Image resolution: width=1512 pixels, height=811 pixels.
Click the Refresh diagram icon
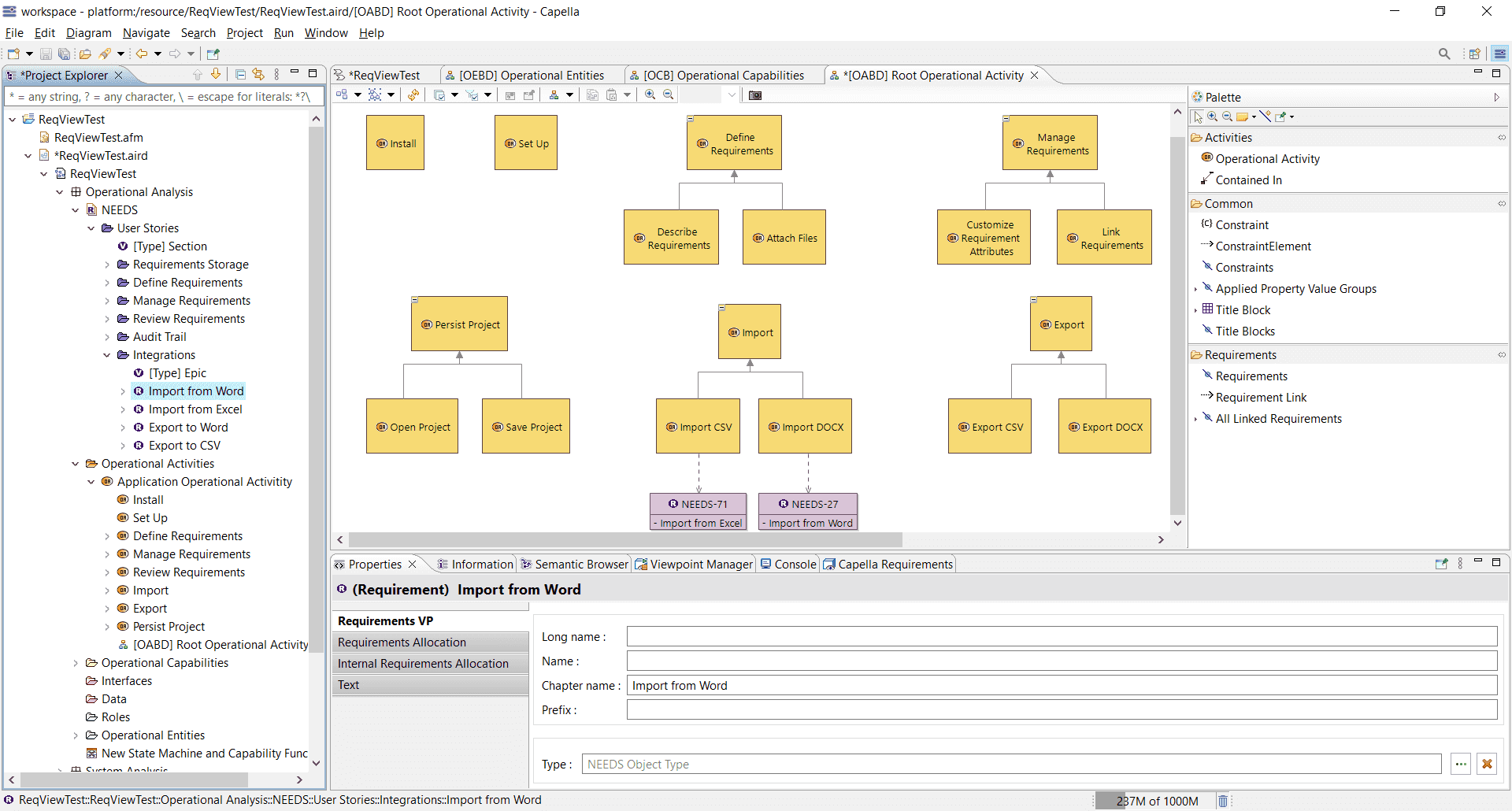tap(413, 95)
